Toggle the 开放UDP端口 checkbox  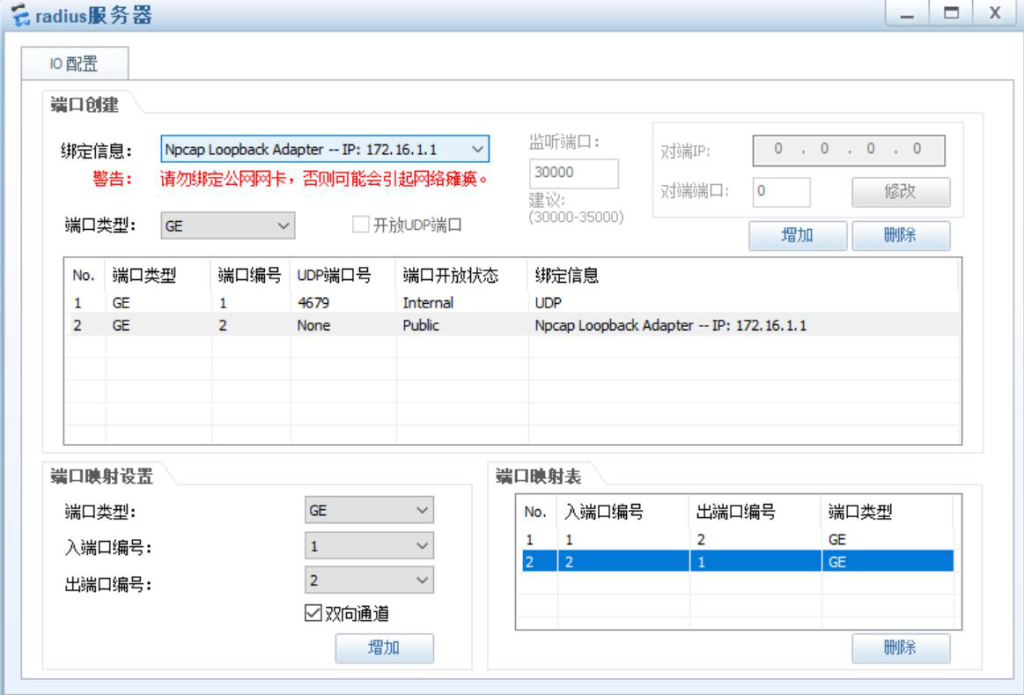pos(360,225)
